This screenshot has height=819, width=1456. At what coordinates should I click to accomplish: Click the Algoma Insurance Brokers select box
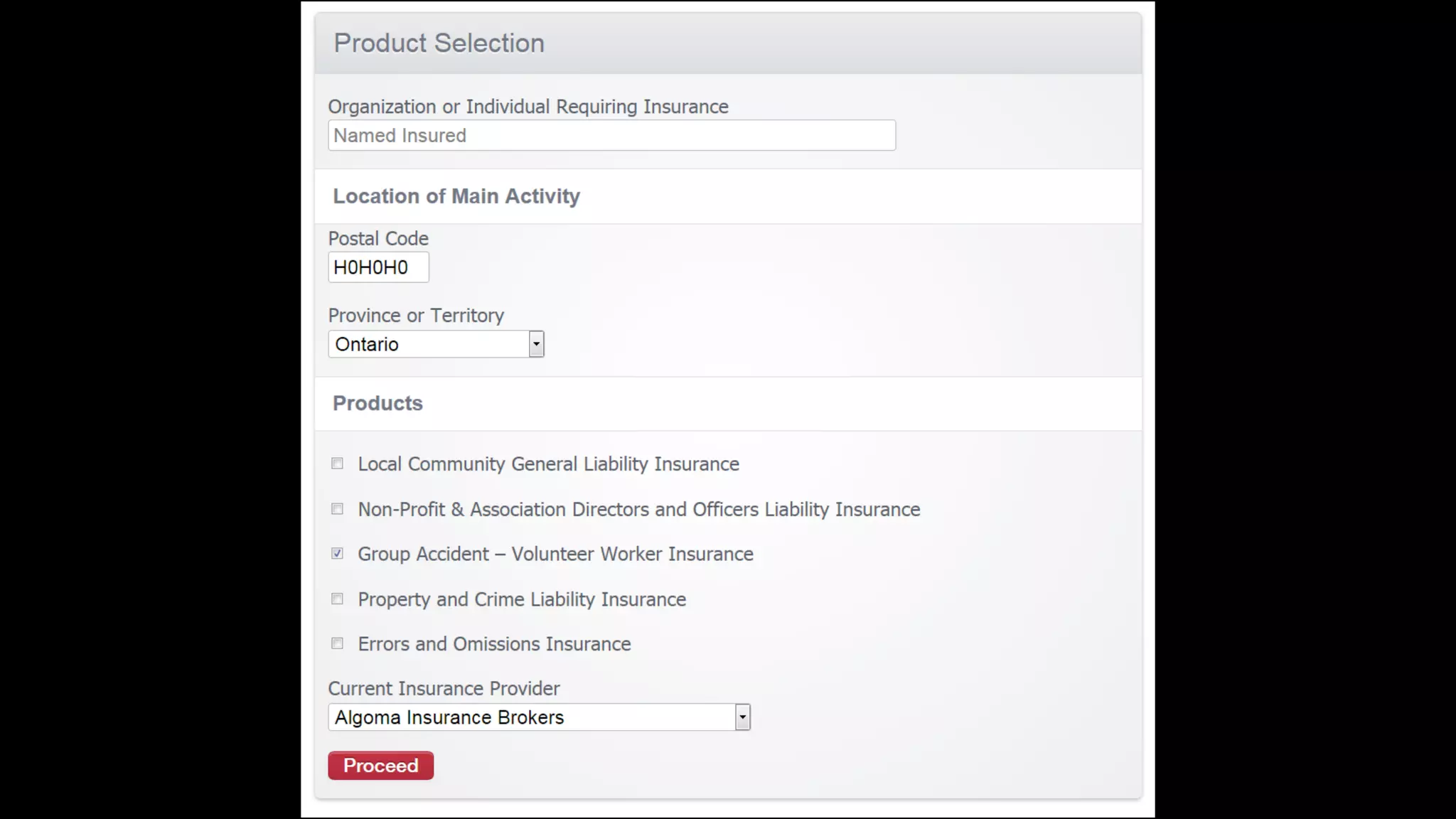[x=530, y=717]
